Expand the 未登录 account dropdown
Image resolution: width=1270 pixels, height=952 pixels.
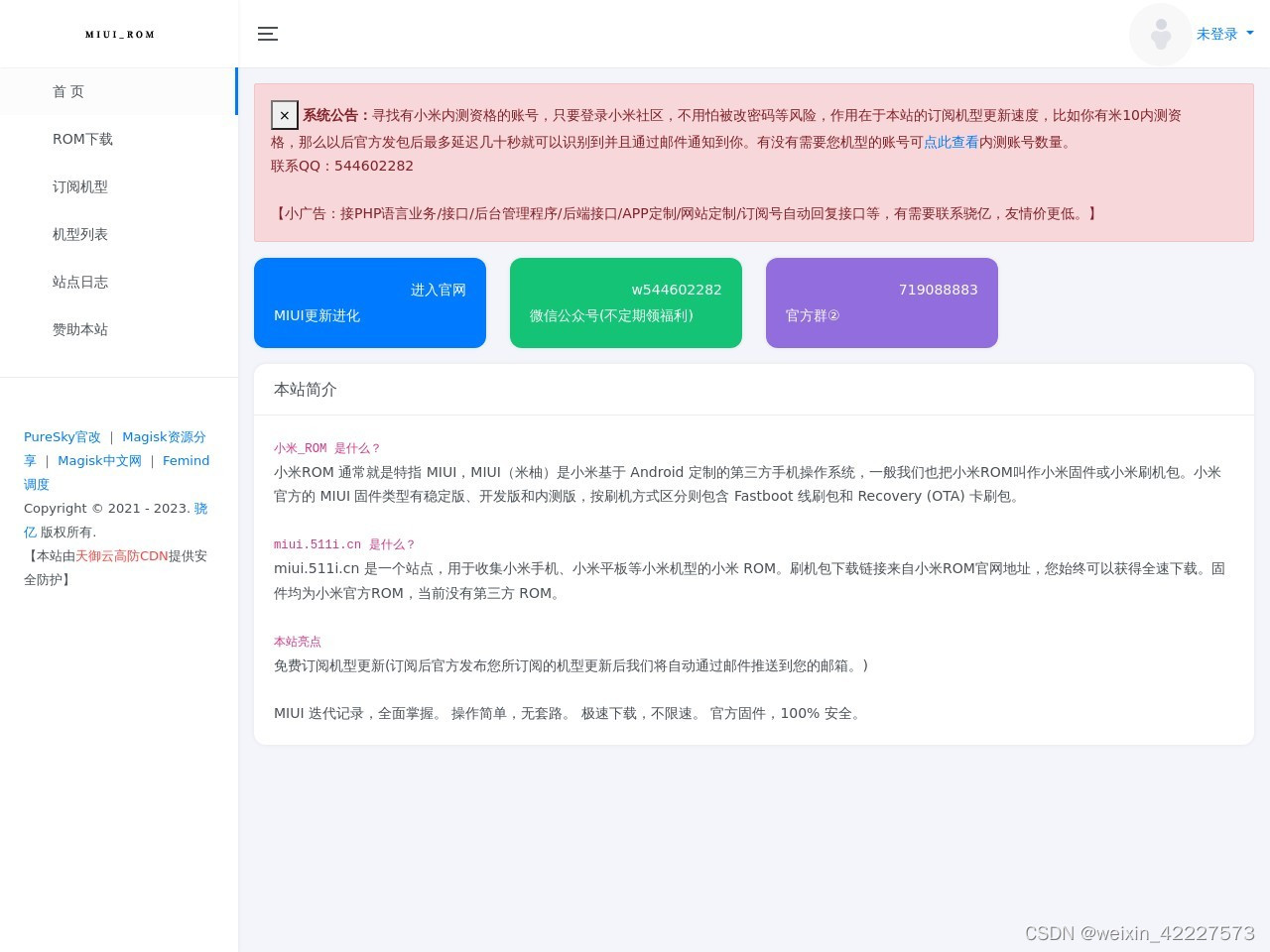(1225, 34)
